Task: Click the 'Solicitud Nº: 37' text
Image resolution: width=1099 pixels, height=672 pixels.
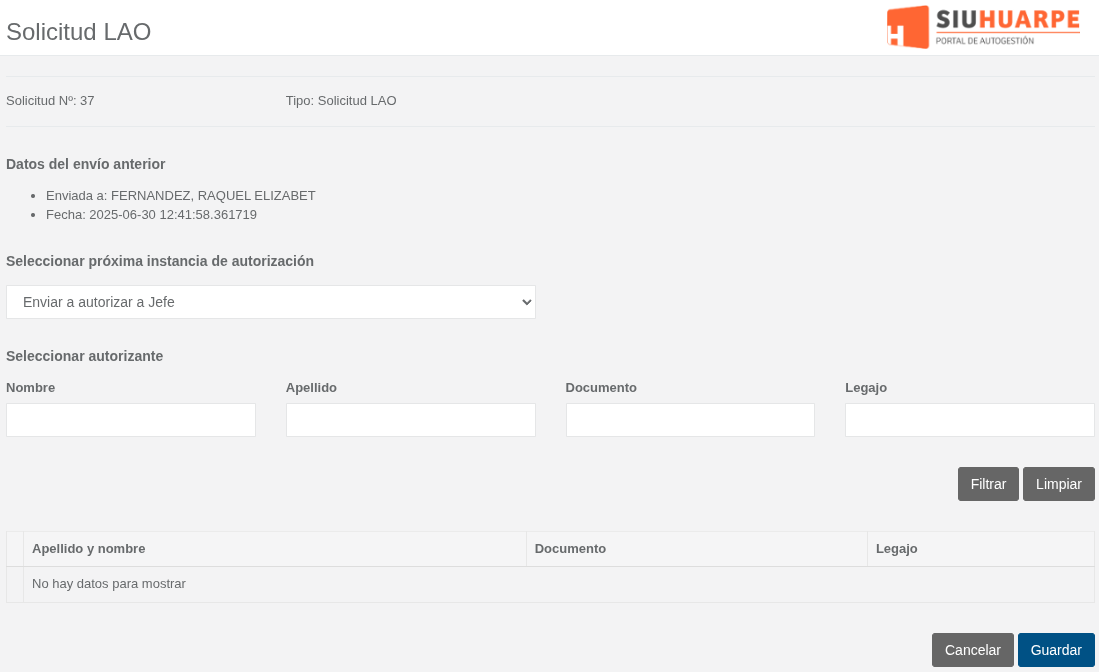Action: (x=50, y=101)
